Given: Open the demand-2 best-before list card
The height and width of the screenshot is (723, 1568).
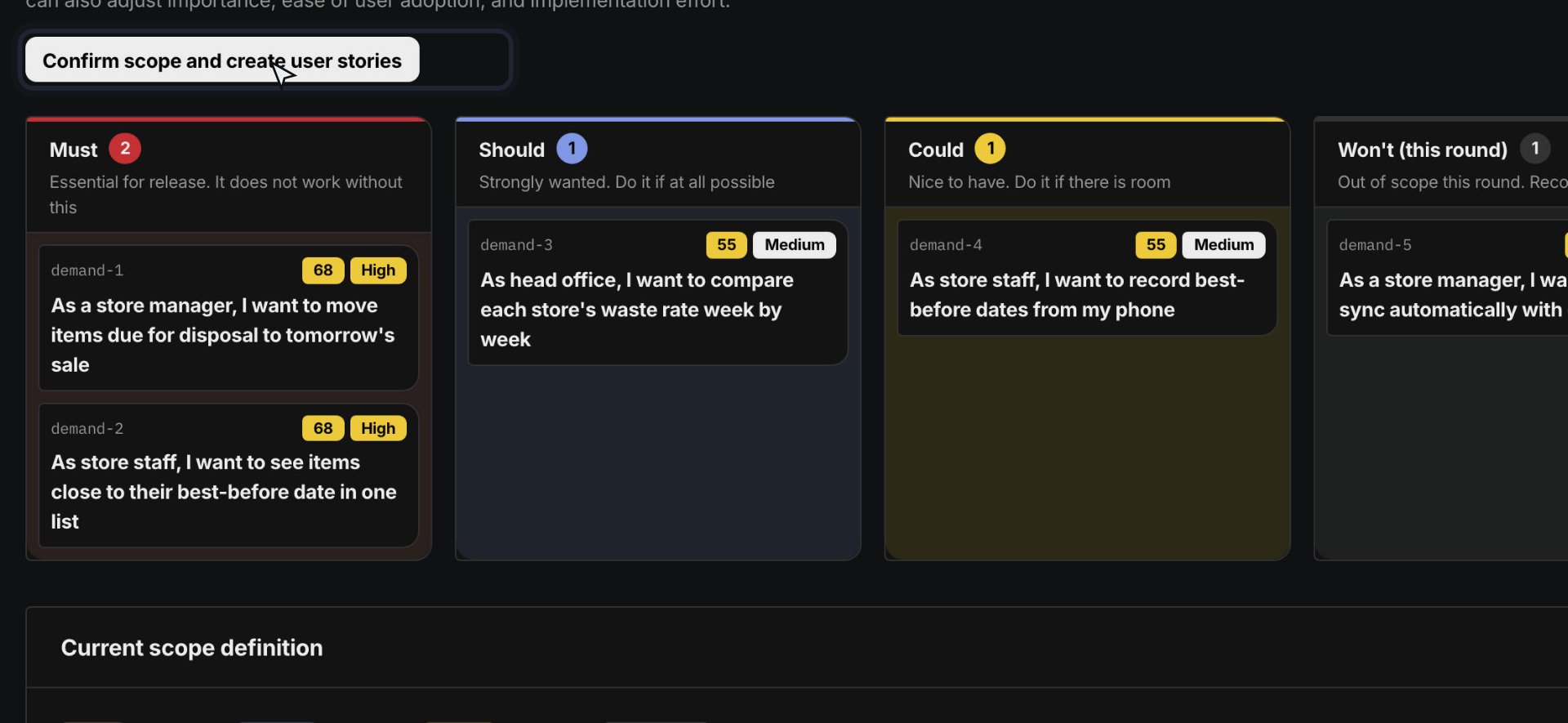Looking at the screenshot, I should (x=229, y=475).
